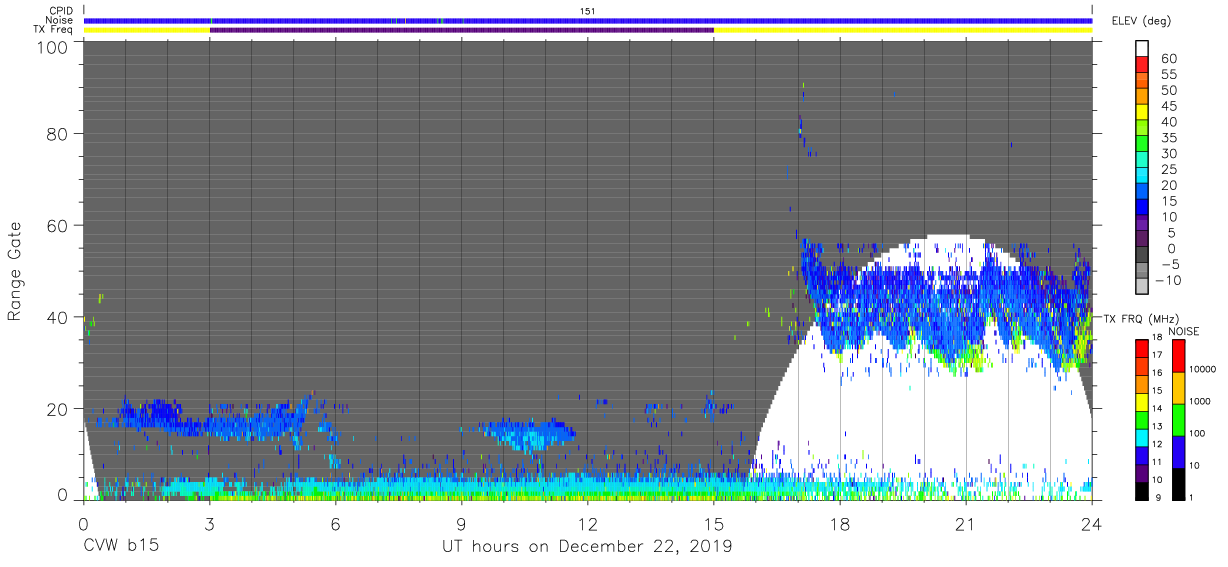
Task: Click the 30 label on ELEV colorbar
Action: pos(1169,153)
